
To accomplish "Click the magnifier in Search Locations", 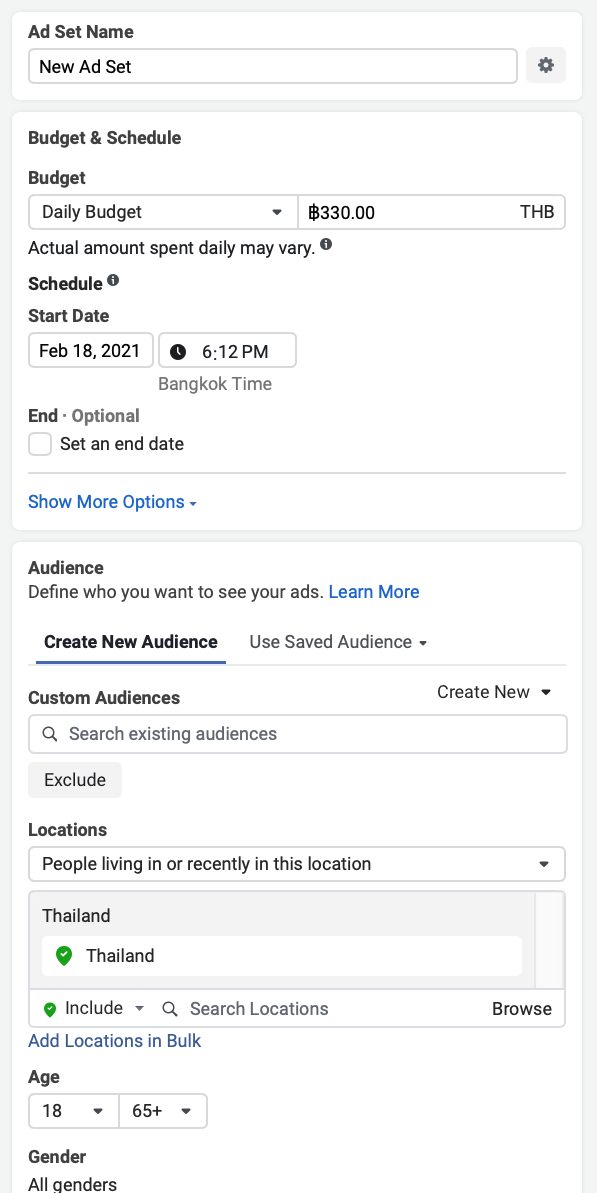I will [170, 1009].
